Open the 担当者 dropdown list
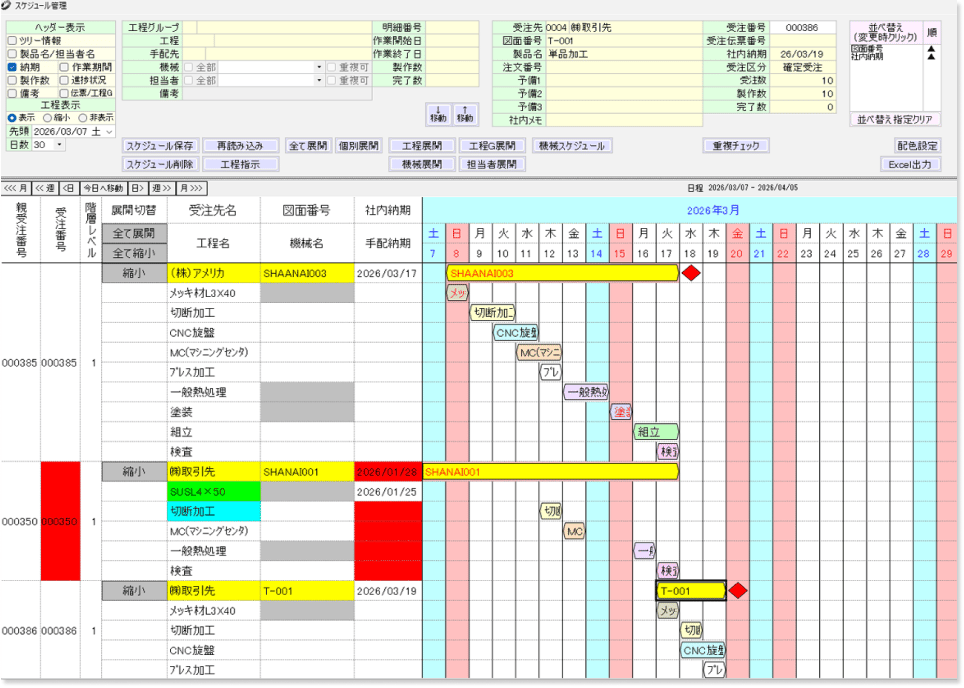The height and width of the screenshot is (688, 964). tap(319, 81)
